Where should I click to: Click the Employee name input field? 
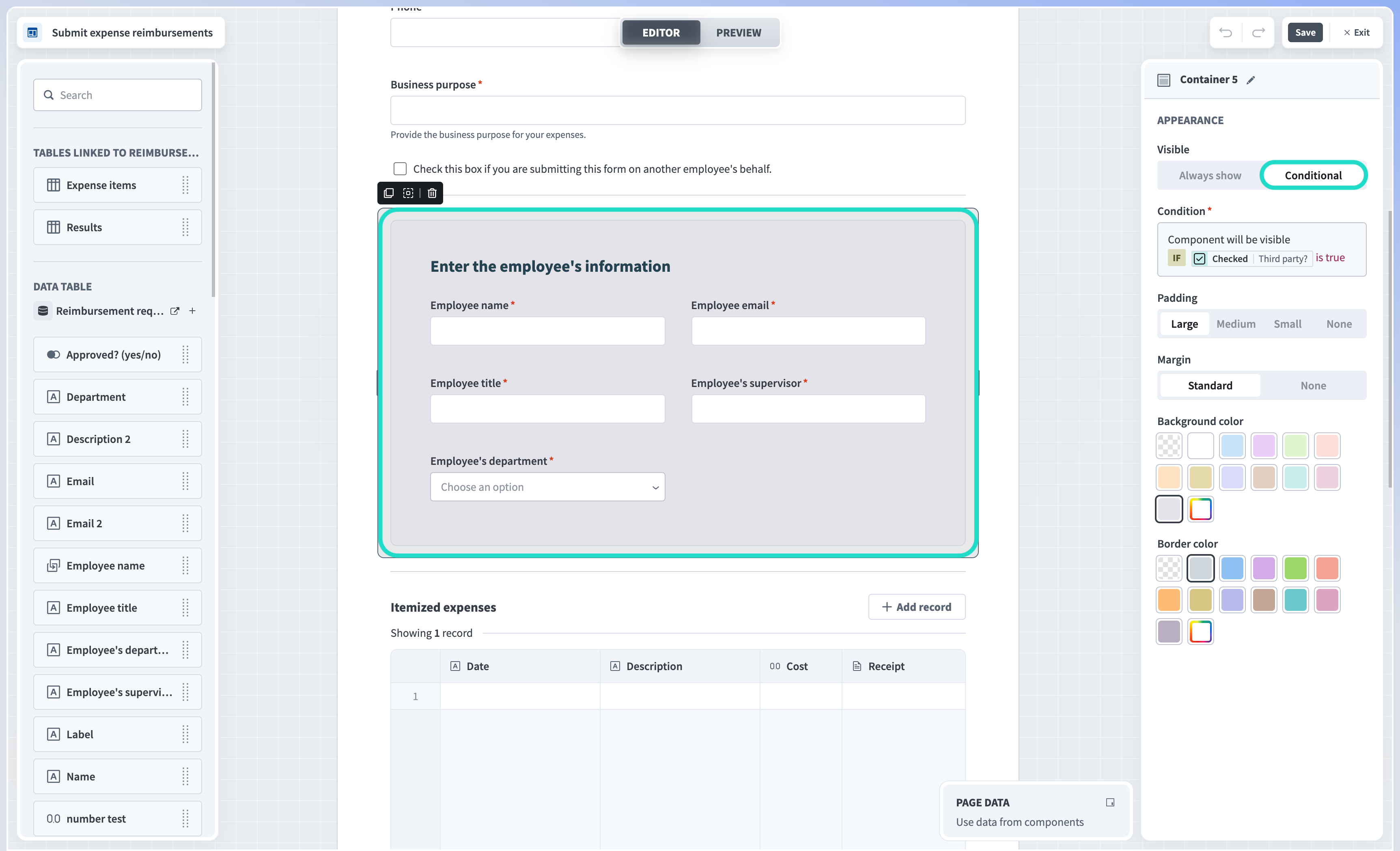click(548, 331)
